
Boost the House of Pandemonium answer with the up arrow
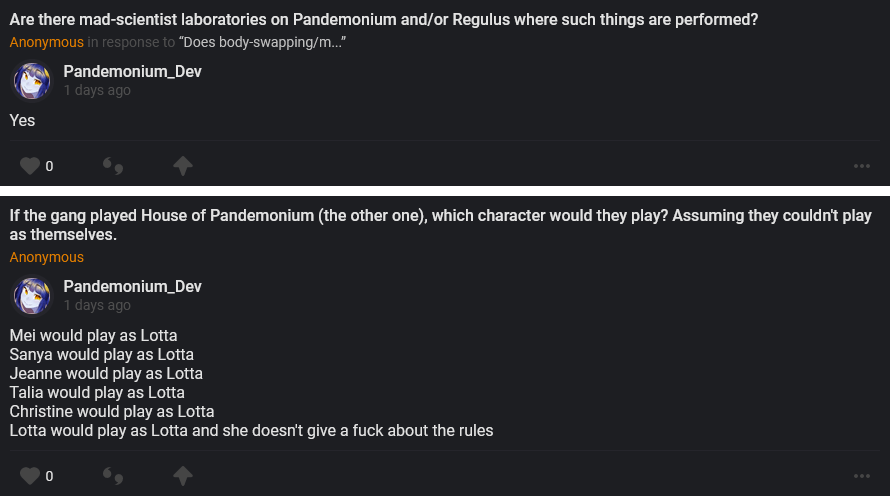click(183, 476)
